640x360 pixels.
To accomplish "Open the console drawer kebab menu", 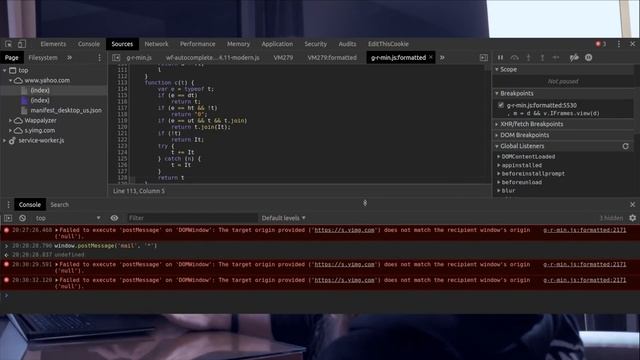I will (x=9, y=204).
